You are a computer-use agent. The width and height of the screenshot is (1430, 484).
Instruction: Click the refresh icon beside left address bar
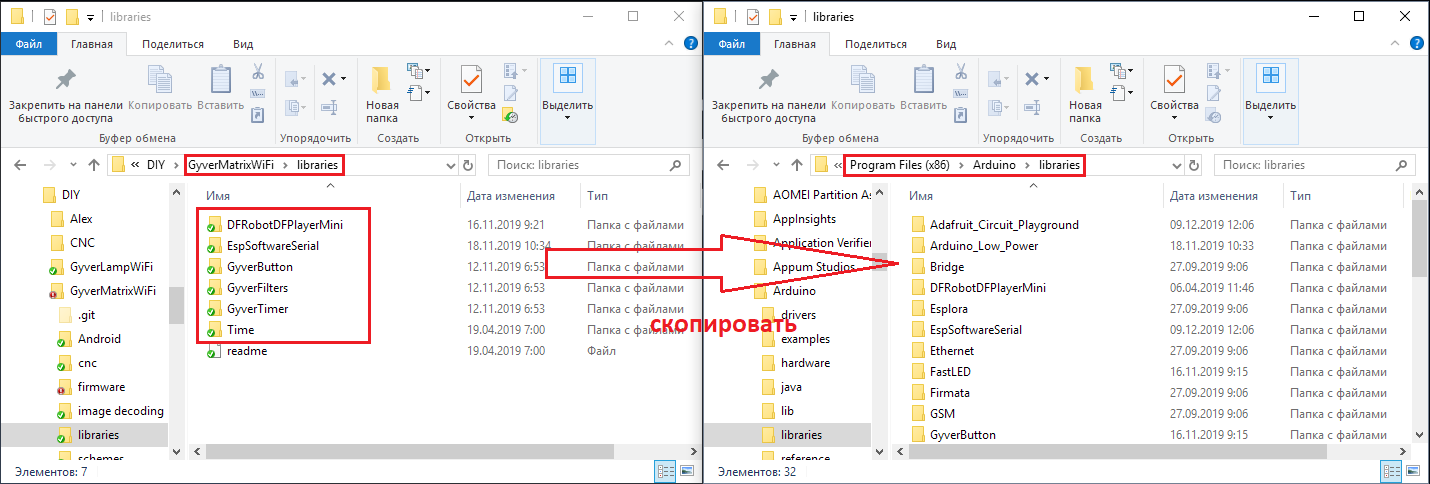(468, 165)
